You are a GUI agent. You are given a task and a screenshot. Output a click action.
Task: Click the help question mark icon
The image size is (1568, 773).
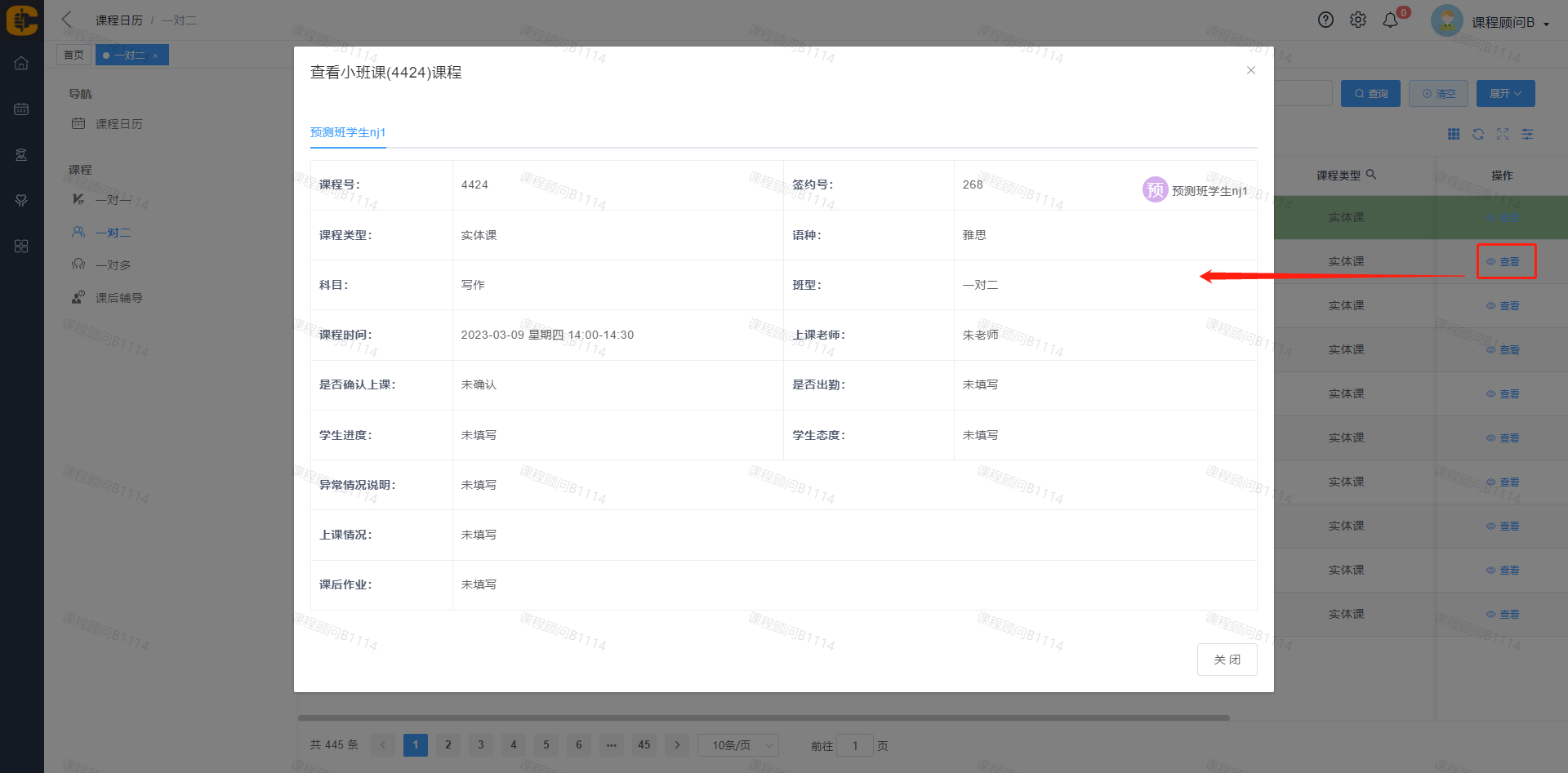(x=1325, y=20)
